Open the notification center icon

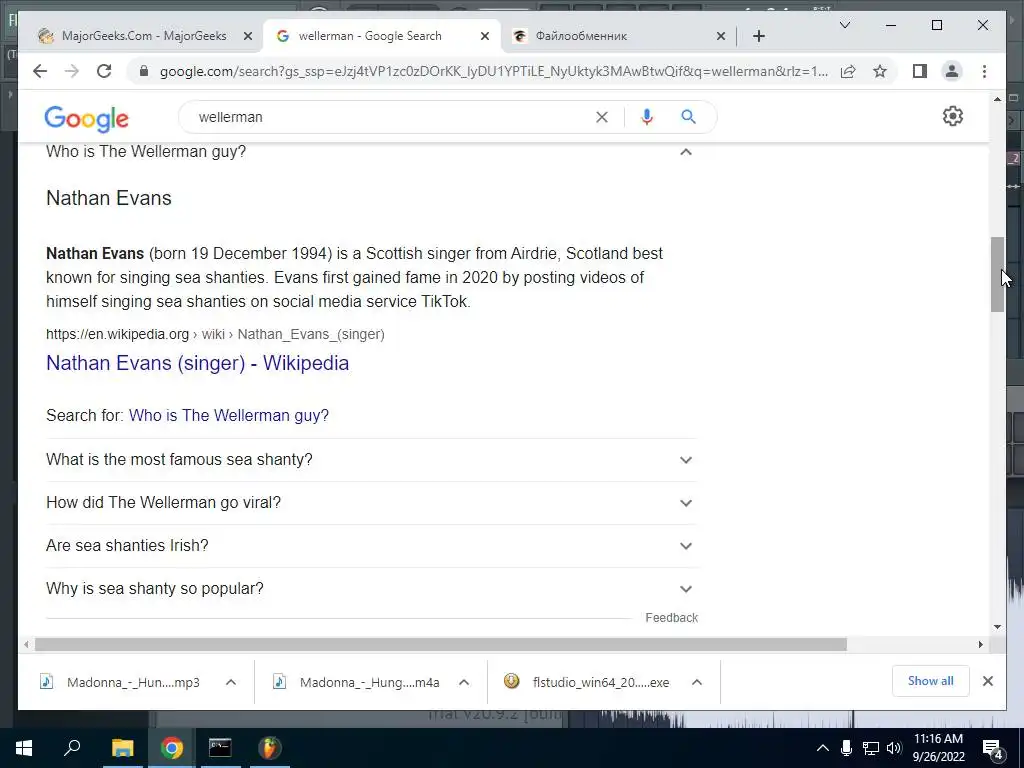tap(993, 749)
